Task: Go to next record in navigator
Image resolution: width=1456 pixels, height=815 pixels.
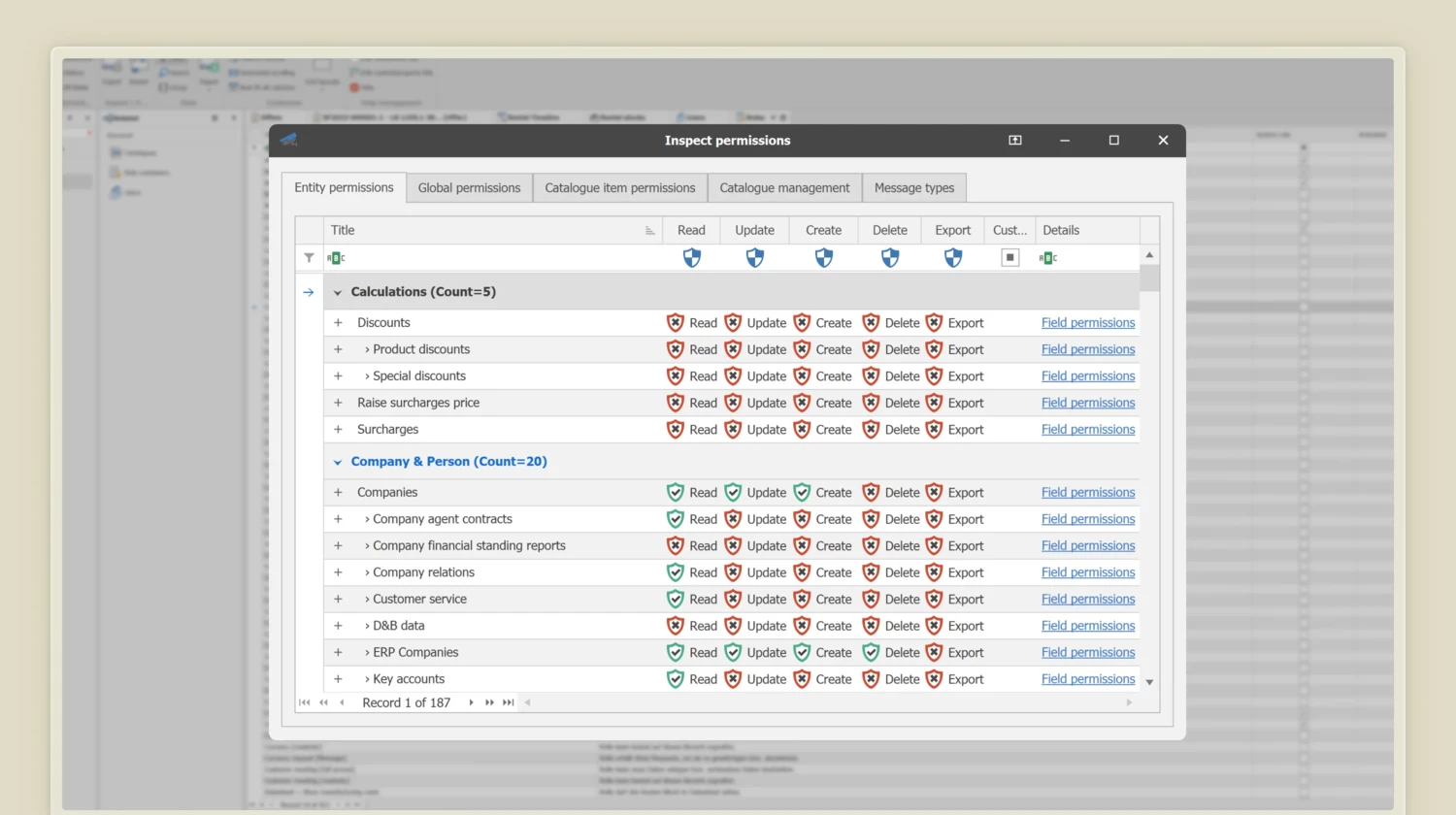Action: coord(471,702)
